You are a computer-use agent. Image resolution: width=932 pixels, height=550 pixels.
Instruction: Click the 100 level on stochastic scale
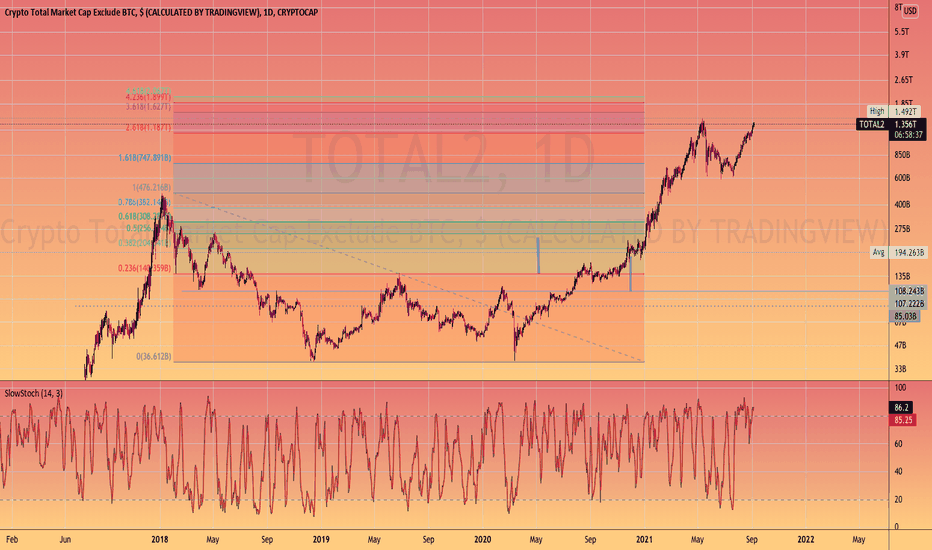coord(900,388)
